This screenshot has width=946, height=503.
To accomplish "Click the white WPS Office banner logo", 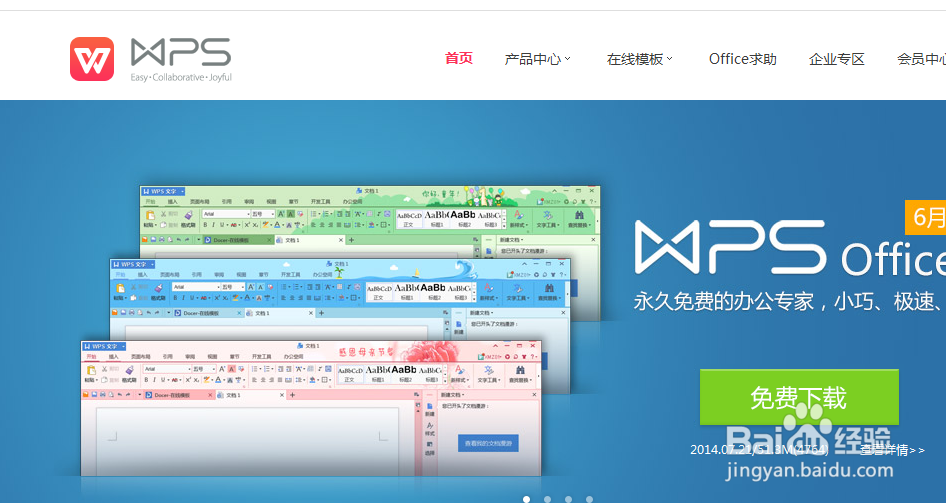I will coord(790,247).
